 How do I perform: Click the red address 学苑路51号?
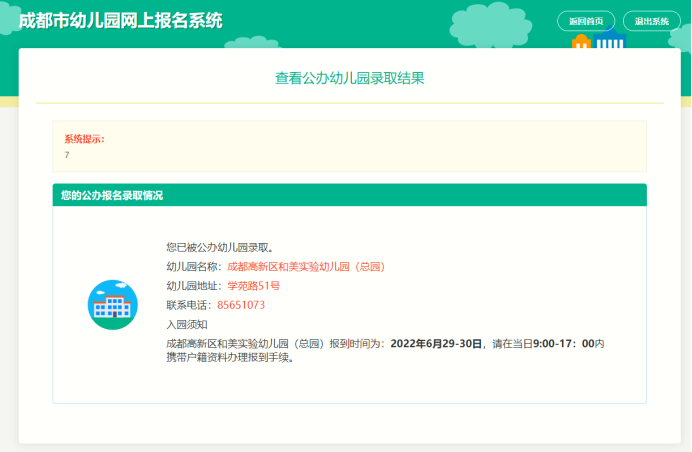(253, 286)
